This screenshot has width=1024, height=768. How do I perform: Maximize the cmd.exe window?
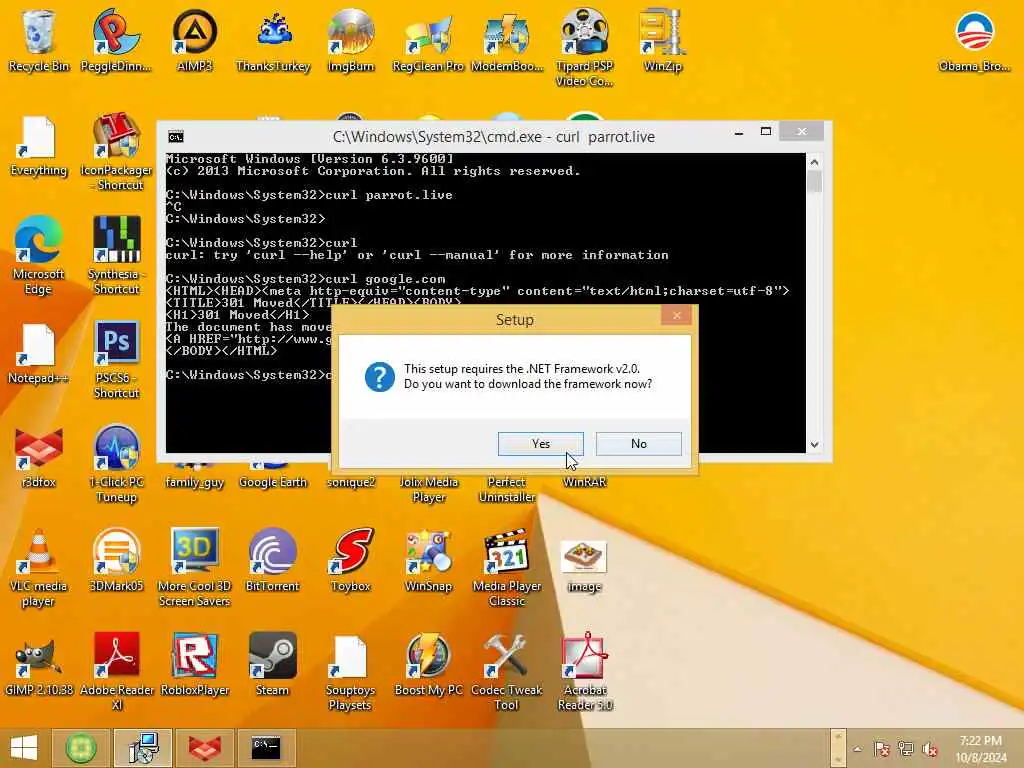coord(766,132)
